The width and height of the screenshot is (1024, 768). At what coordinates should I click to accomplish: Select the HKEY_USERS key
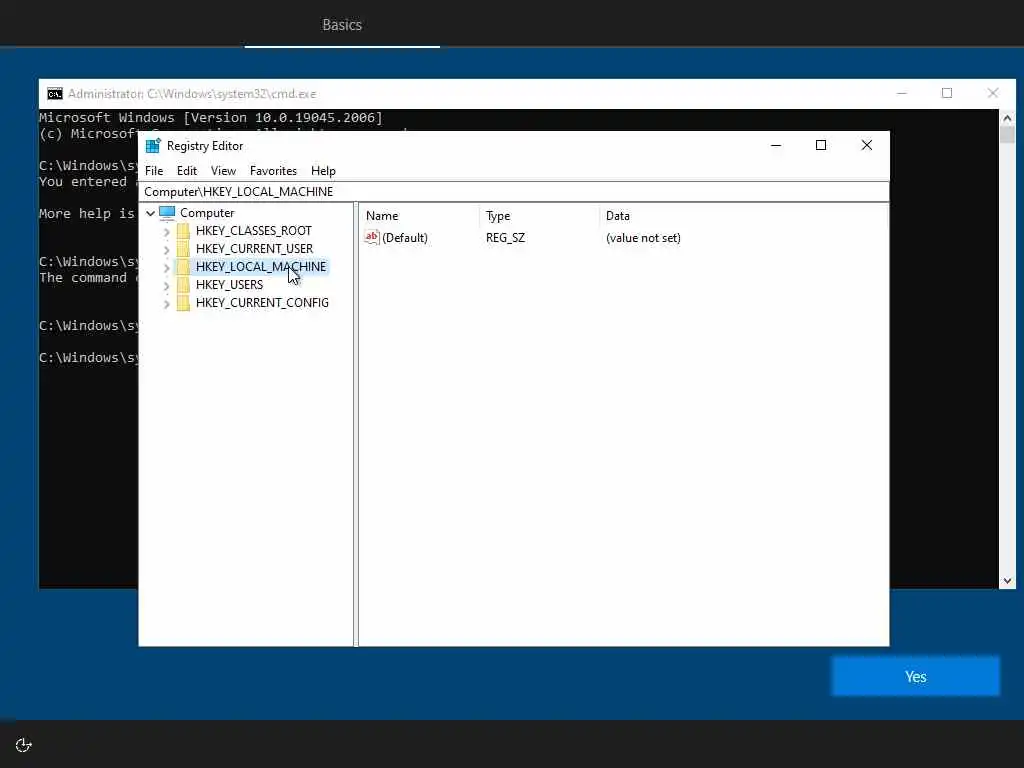229,285
